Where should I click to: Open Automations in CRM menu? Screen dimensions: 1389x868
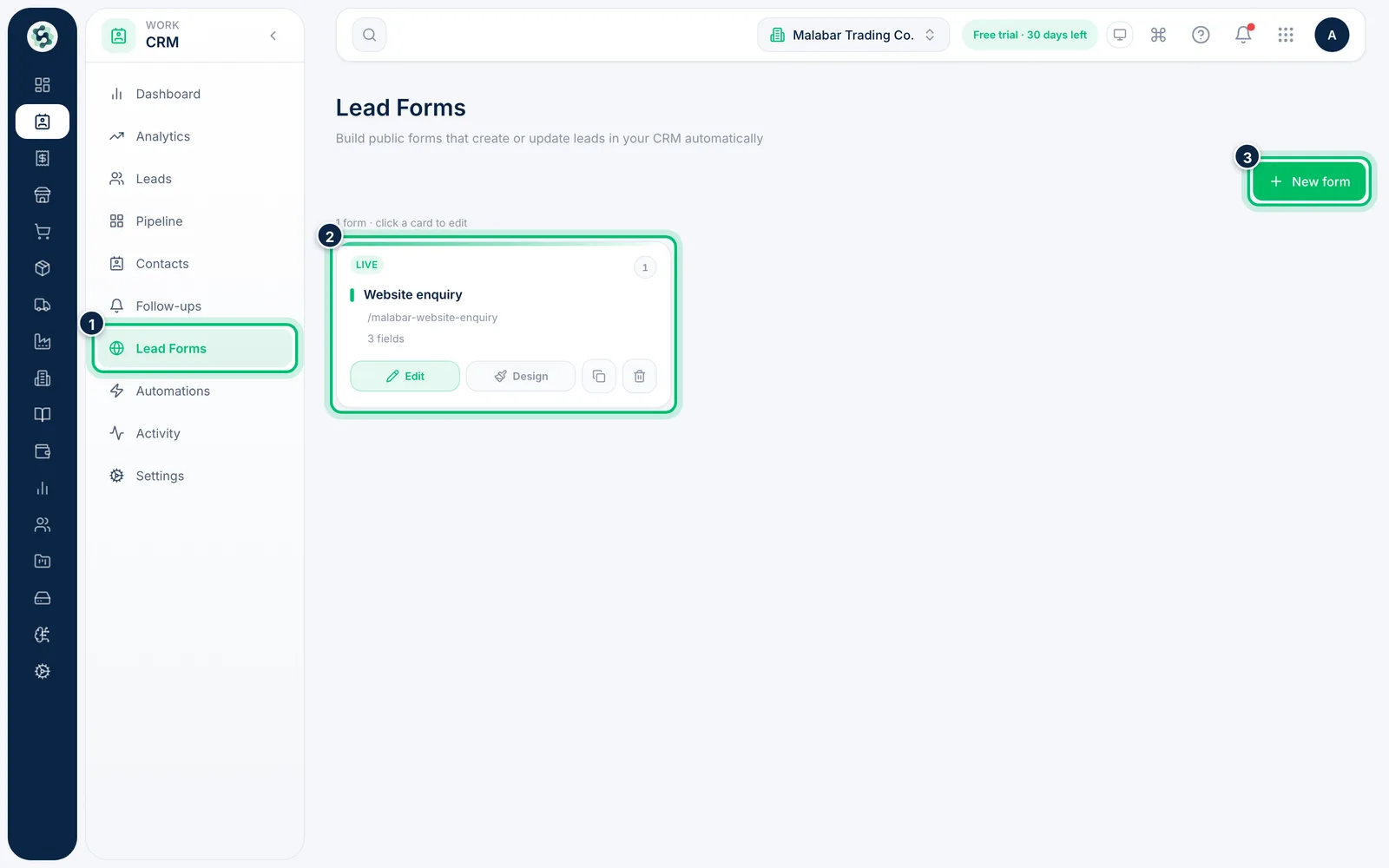coord(195,391)
